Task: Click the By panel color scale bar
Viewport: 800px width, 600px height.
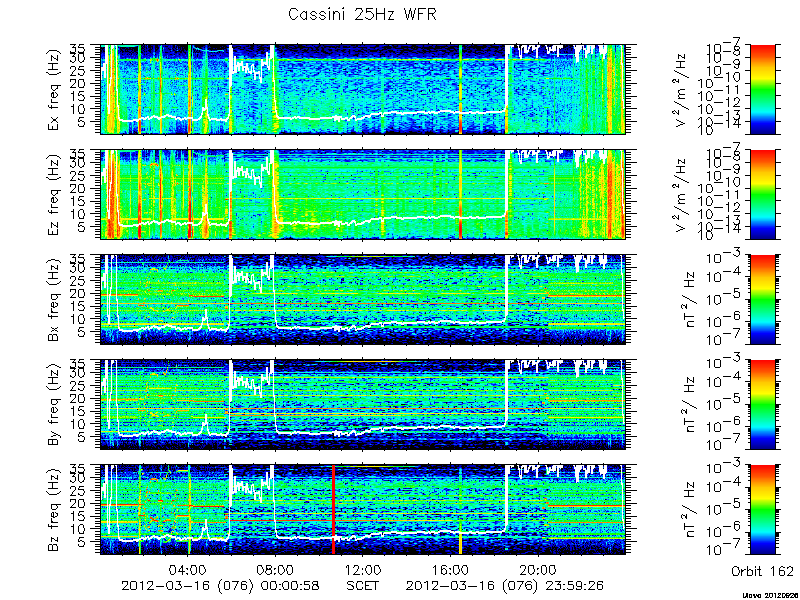Action: coord(762,405)
